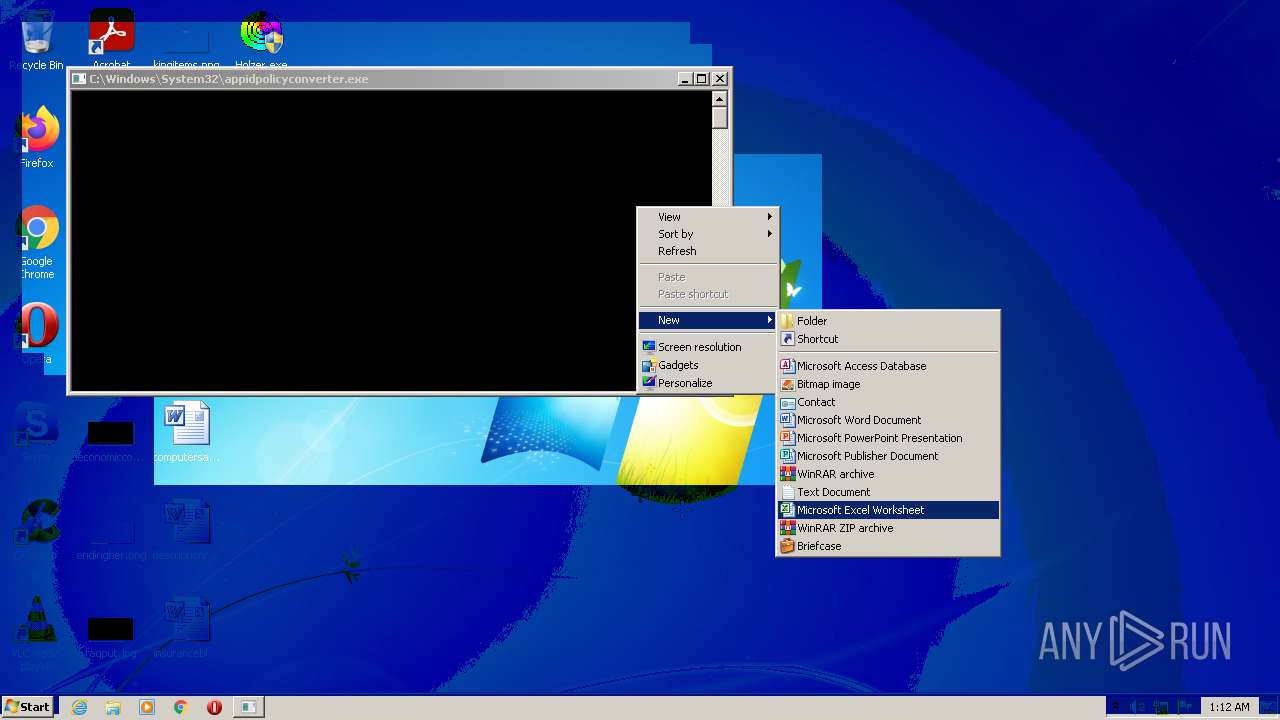
Task: Create a new Text Document
Action: (x=888, y=492)
